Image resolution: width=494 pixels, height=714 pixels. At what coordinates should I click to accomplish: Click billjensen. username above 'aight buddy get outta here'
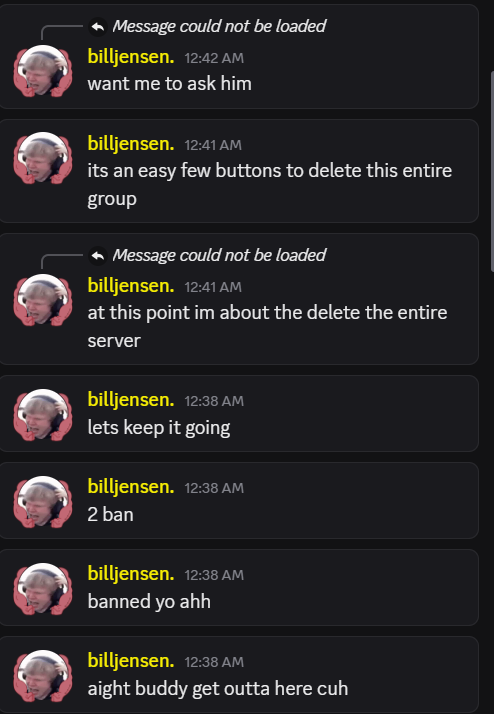pyautogui.click(x=131, y=661)
